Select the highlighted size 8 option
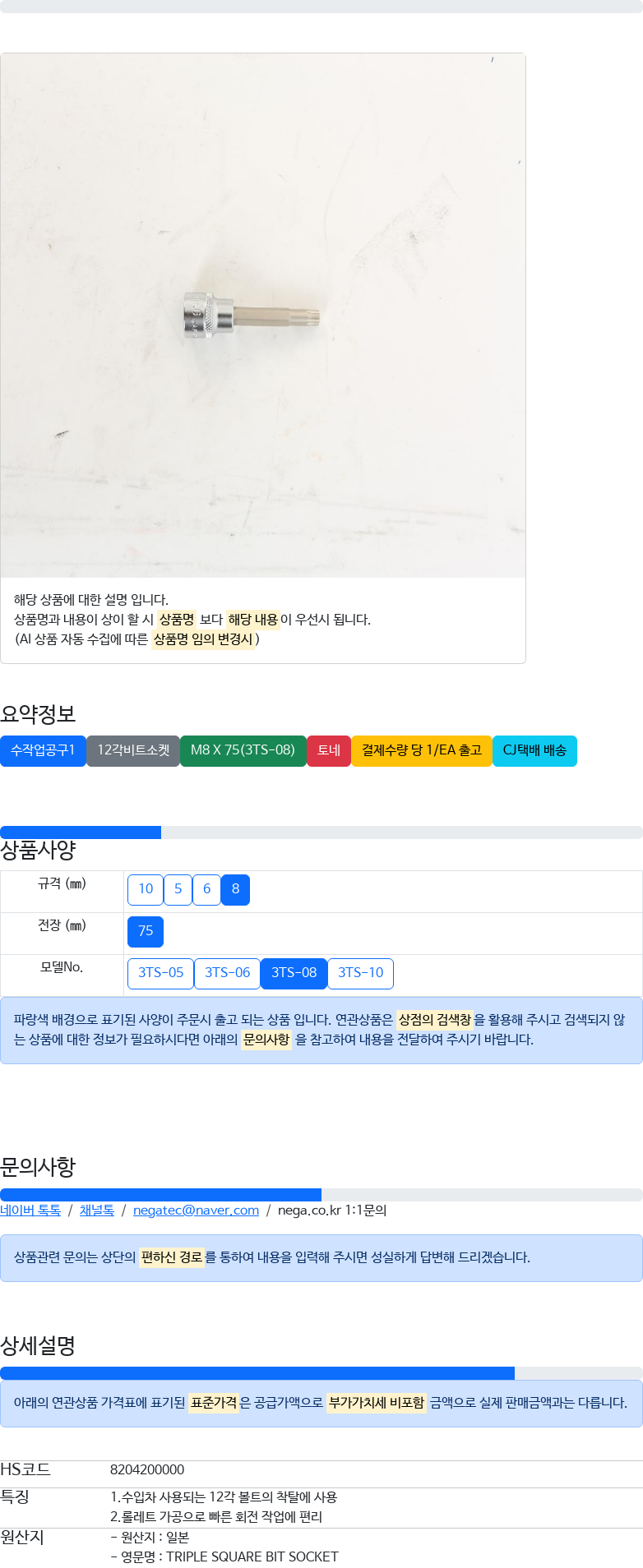The width and height of the screenshot is (643, 1568). tap(235, 889)
